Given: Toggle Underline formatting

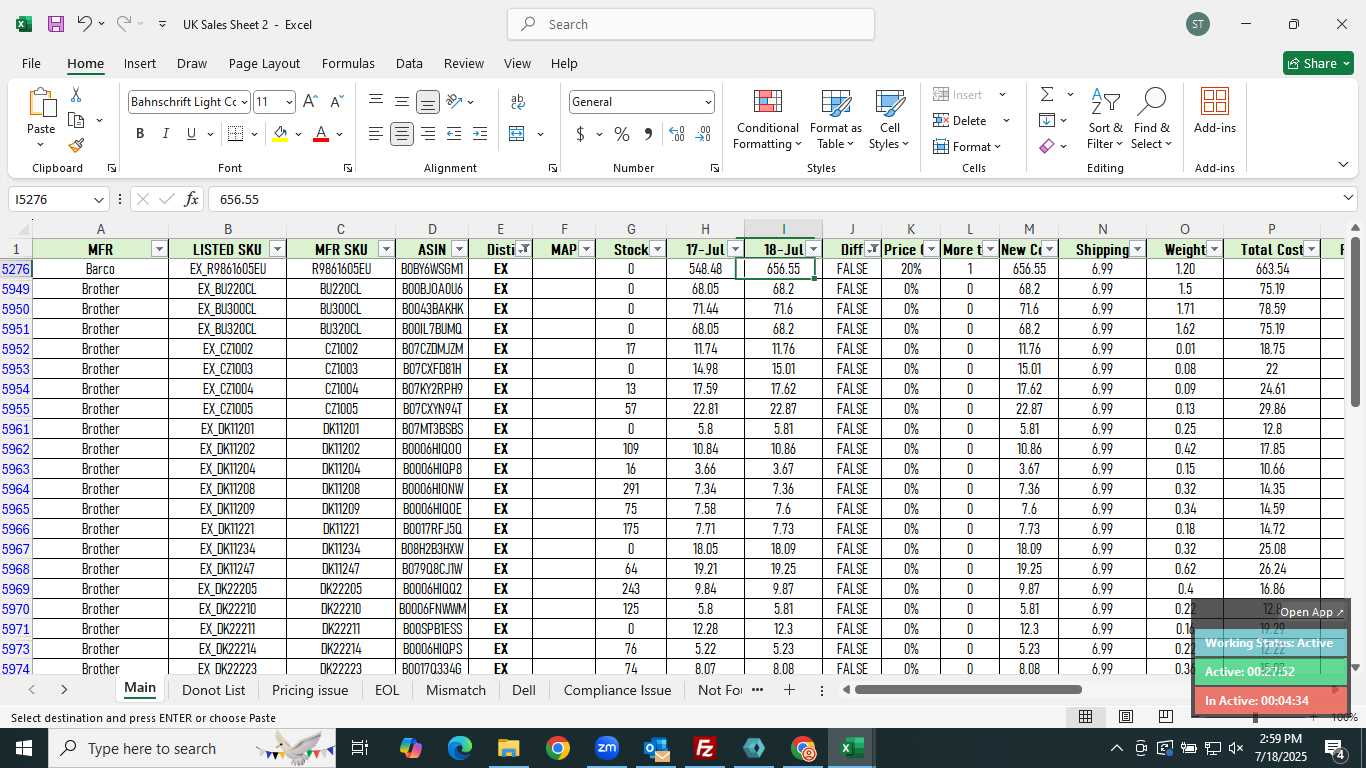Looking at the screenshot, I should click(191, 134).
